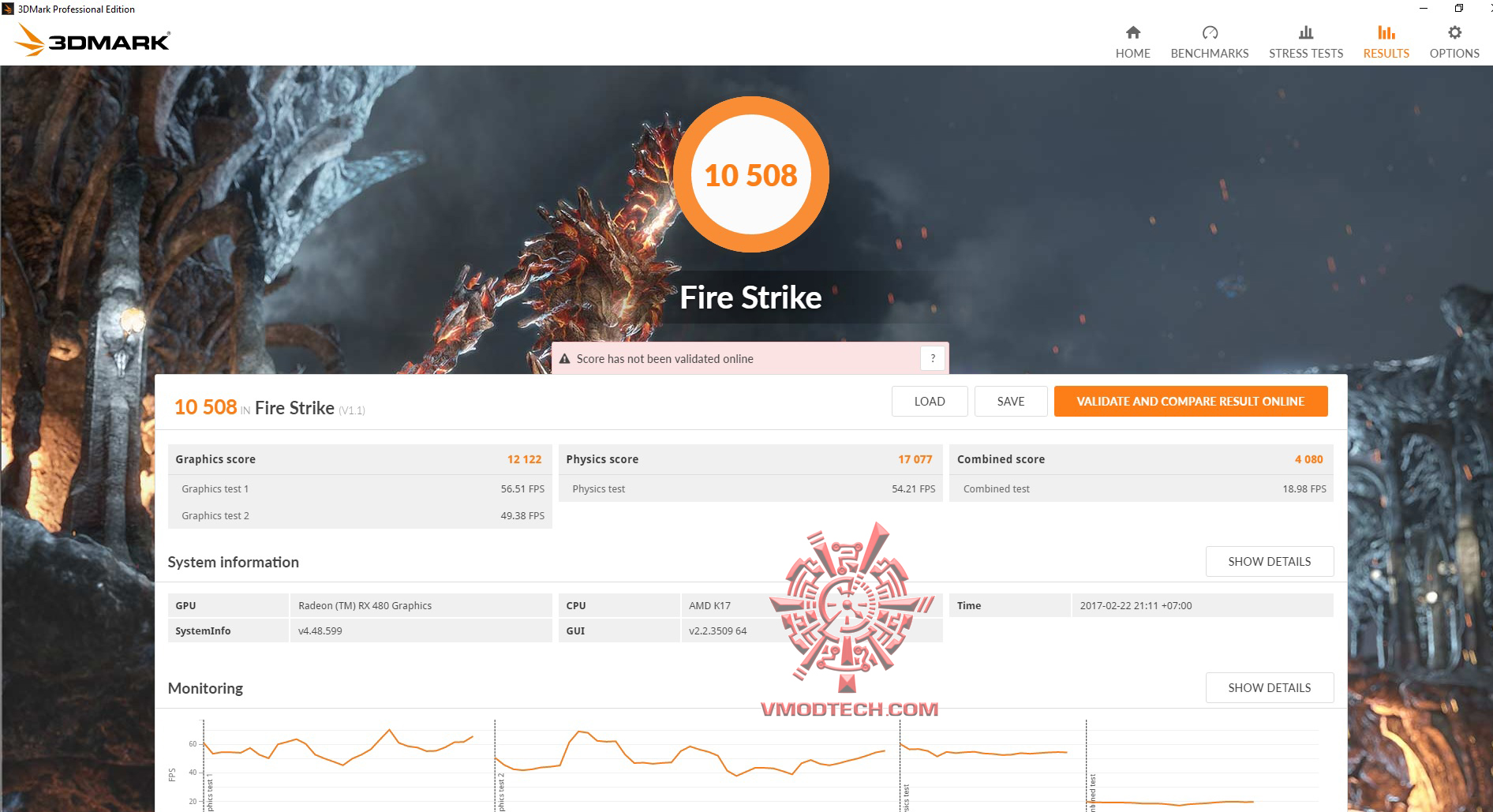
Task: Click the Options gear icon
Action: click(x=1454, y=32)
